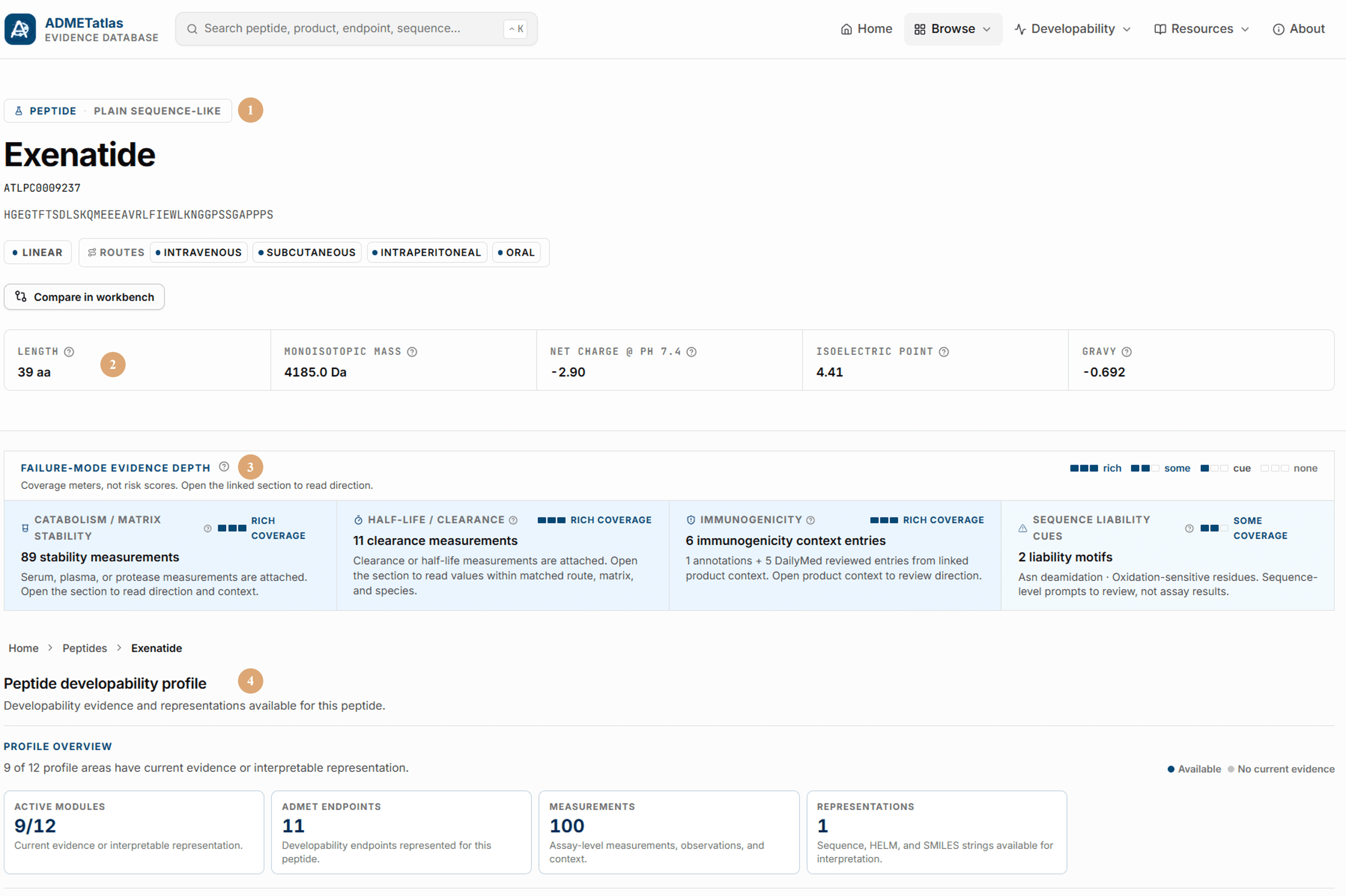Screen dimensions: 1346x896
Task: Open the GRAVY help icon
Action: [1126, 352]
